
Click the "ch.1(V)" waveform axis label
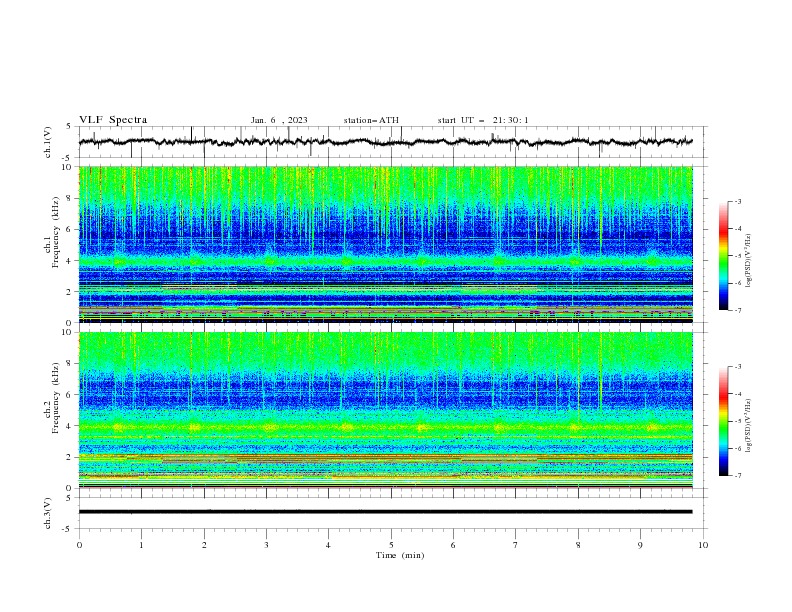[x=48, y=142]
